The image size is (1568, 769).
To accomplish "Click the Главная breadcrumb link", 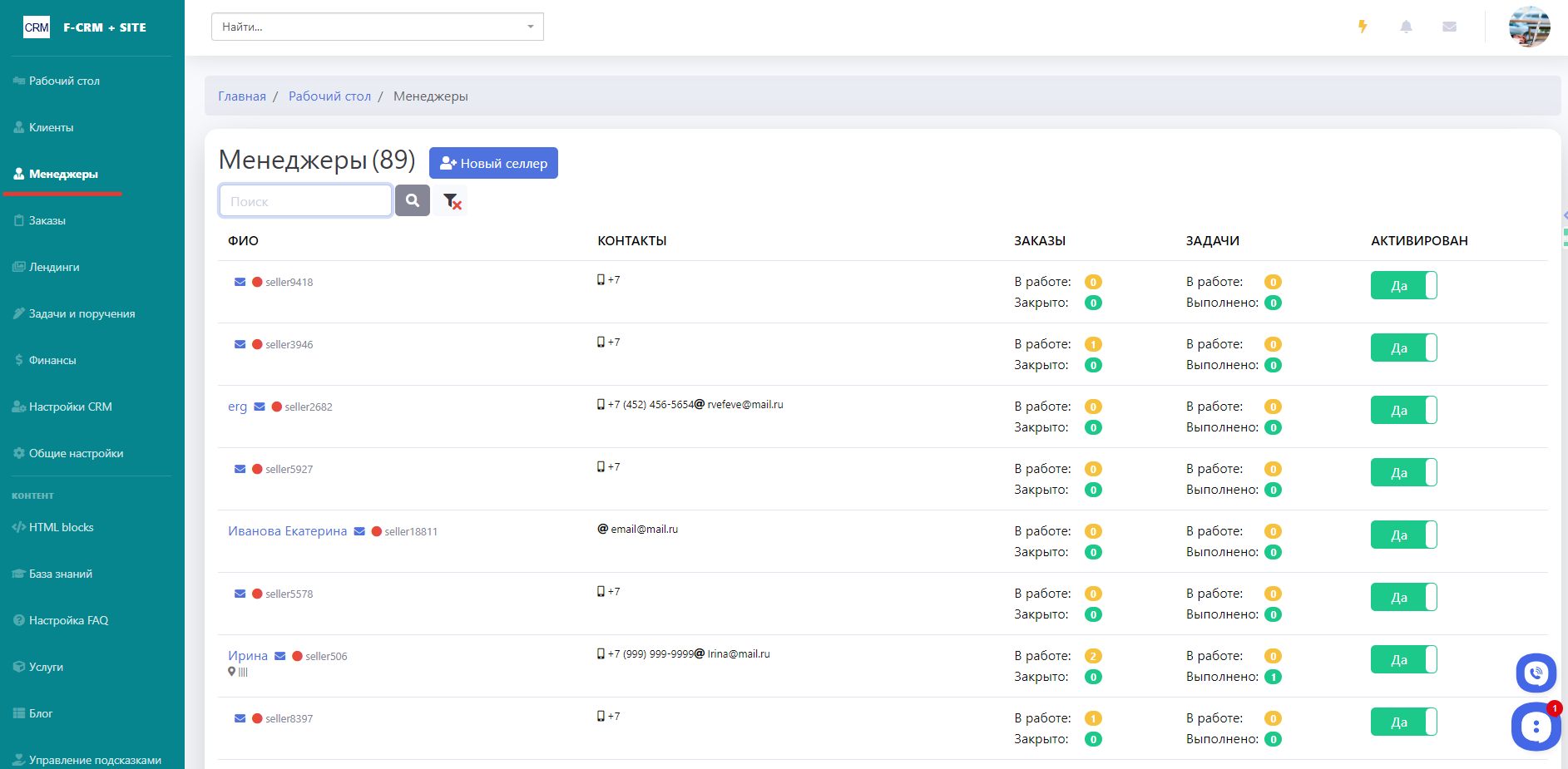I will coord(242,96).
